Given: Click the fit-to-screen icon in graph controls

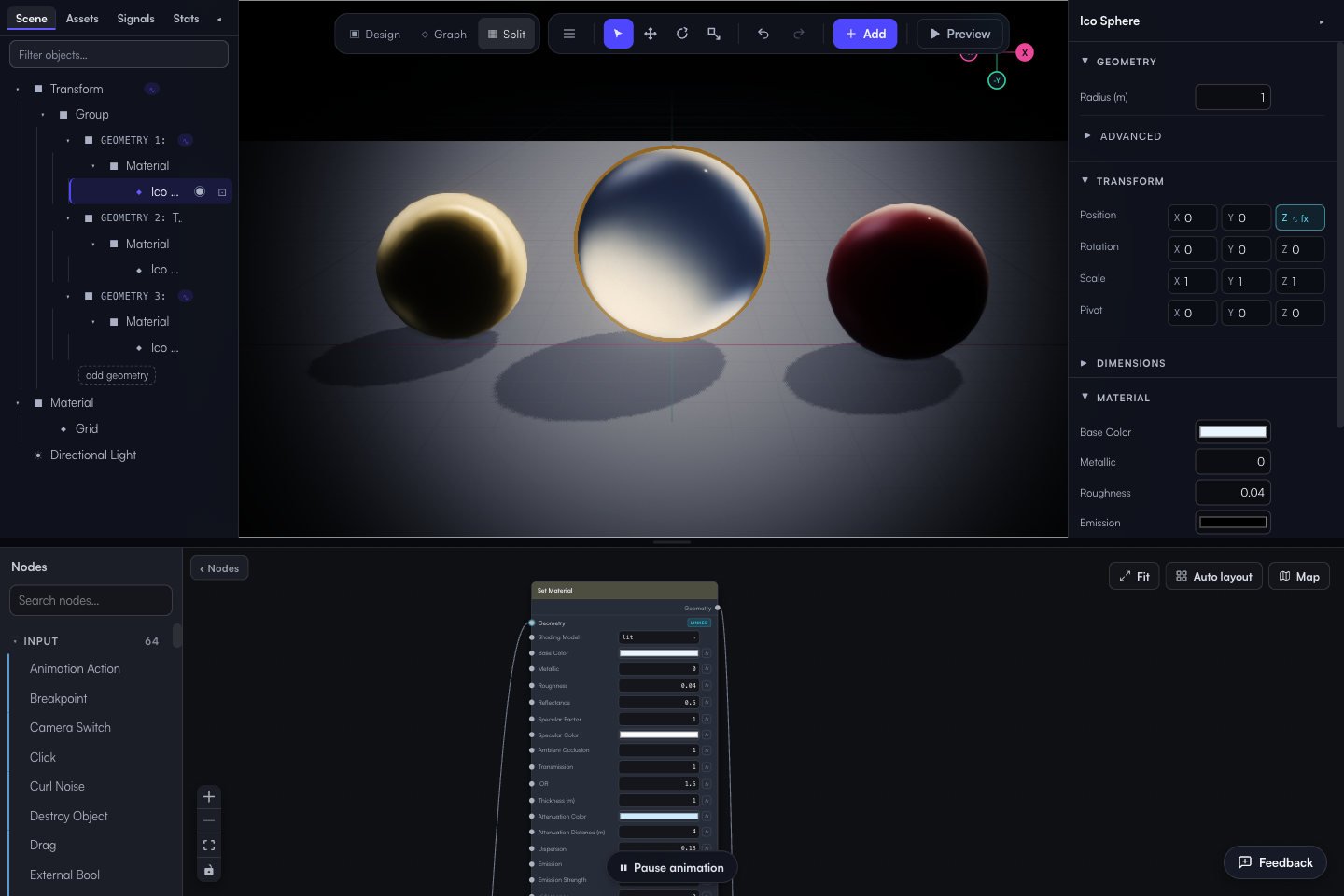Looking at the screenshot, I should [x=209, y=846].
